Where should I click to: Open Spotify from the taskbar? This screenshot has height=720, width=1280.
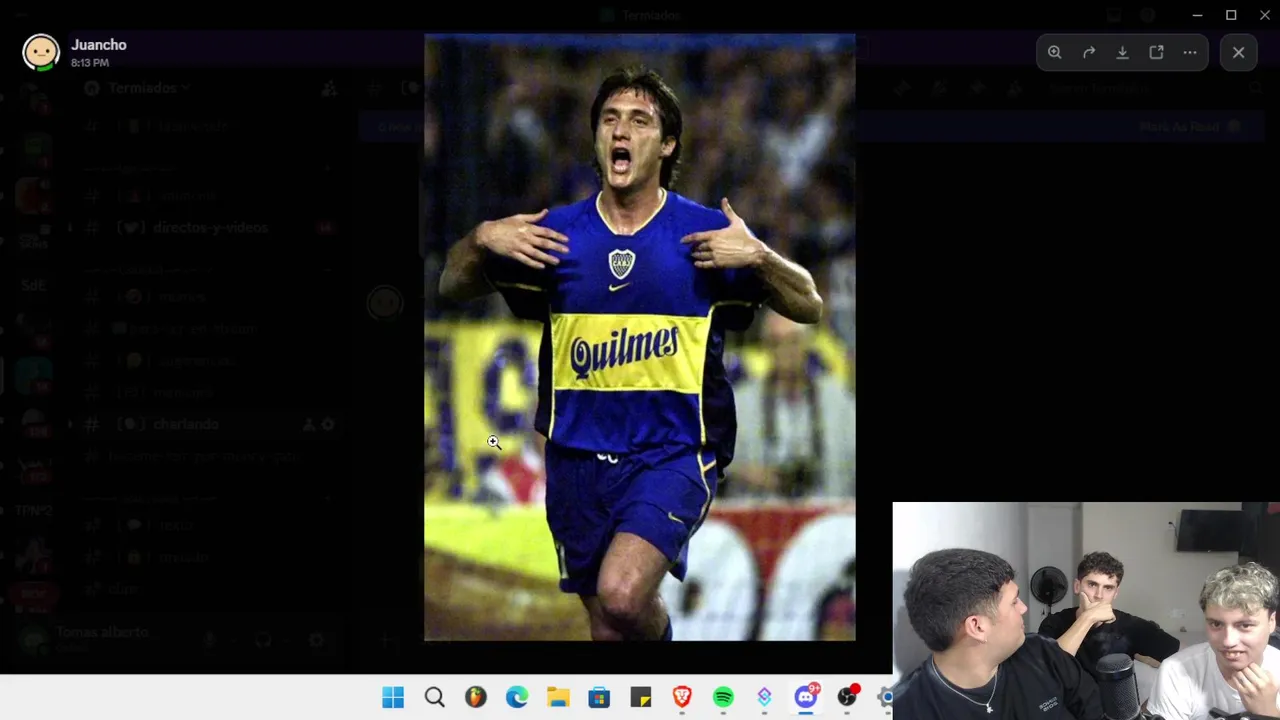723,697
